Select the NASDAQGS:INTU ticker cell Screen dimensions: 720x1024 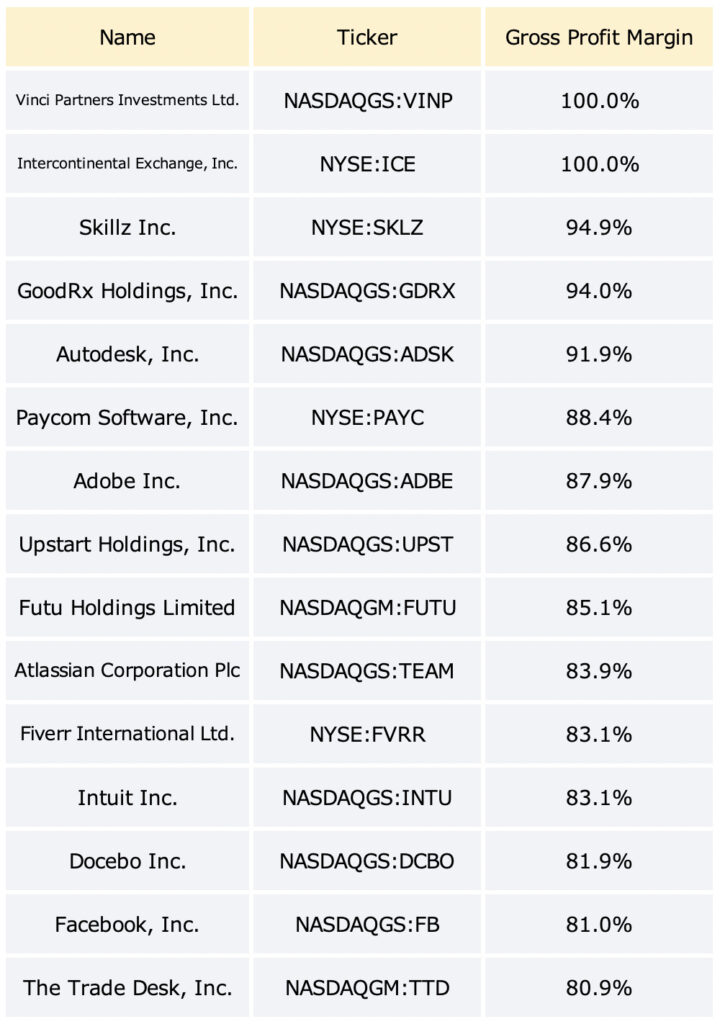point(367,797)
